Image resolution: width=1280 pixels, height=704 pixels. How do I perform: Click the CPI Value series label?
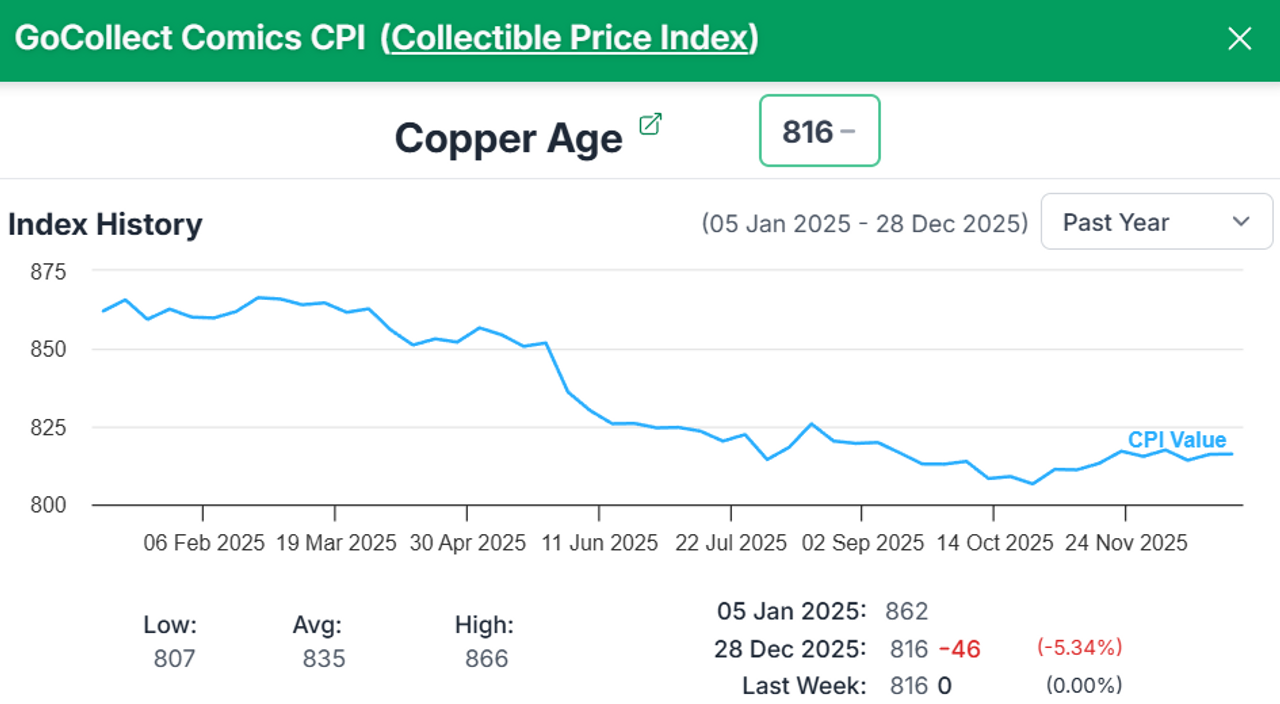click(1176, 440)
